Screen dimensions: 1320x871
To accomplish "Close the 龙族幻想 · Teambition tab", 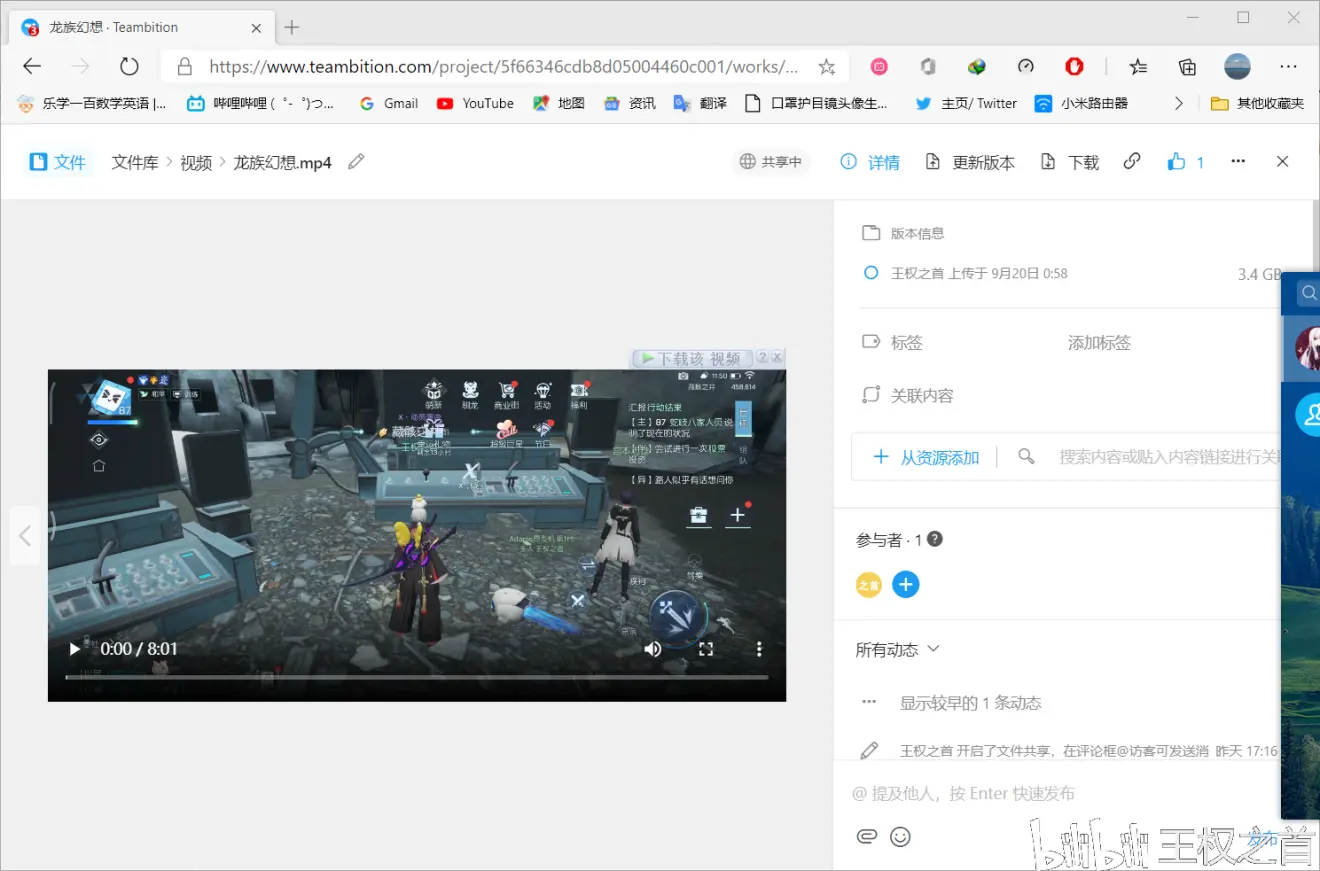I will (x=257, y=28).
